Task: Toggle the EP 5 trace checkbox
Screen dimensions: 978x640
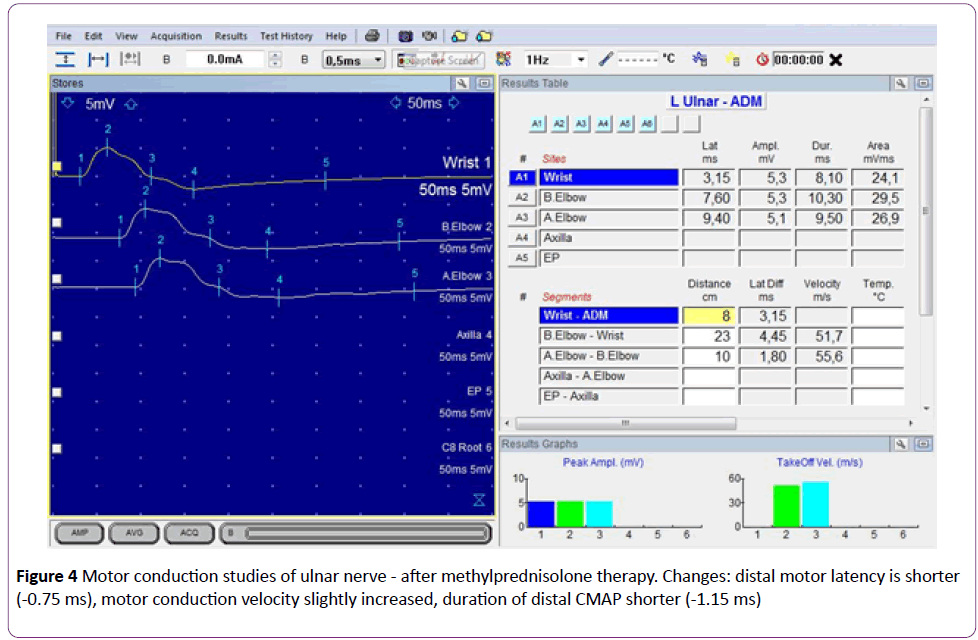Action: pyautogui.click(x=57, y=392)
